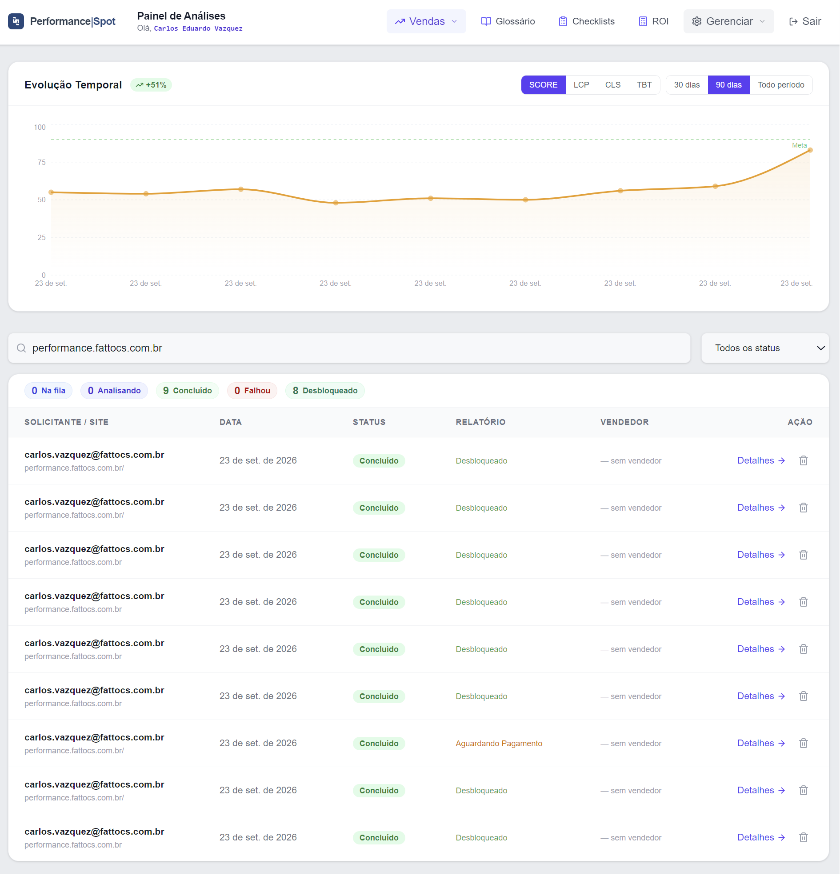The height and width of the screenshot is (874, 840).
Task: Open the Todos os status filter dropdown
Action: [x=765, y=348]
